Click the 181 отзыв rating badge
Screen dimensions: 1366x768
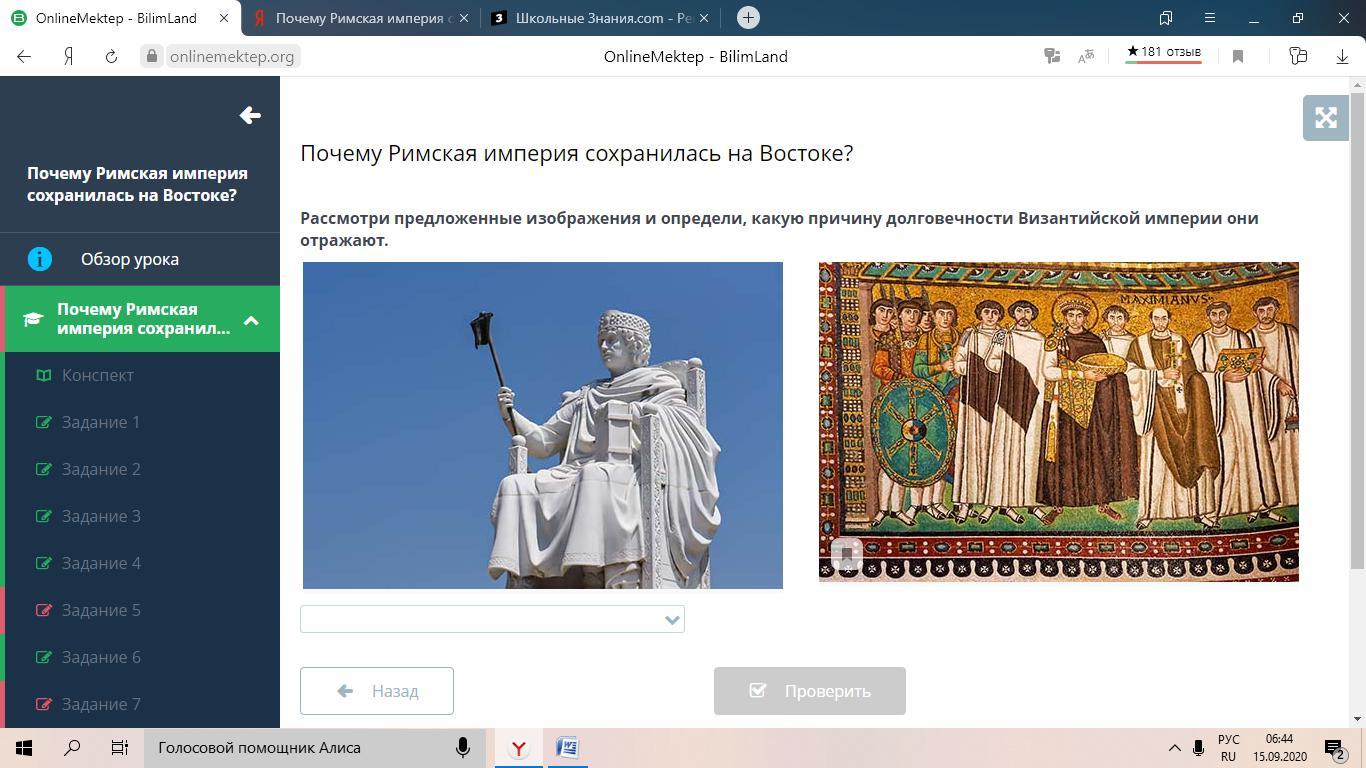click(1163, 53)
